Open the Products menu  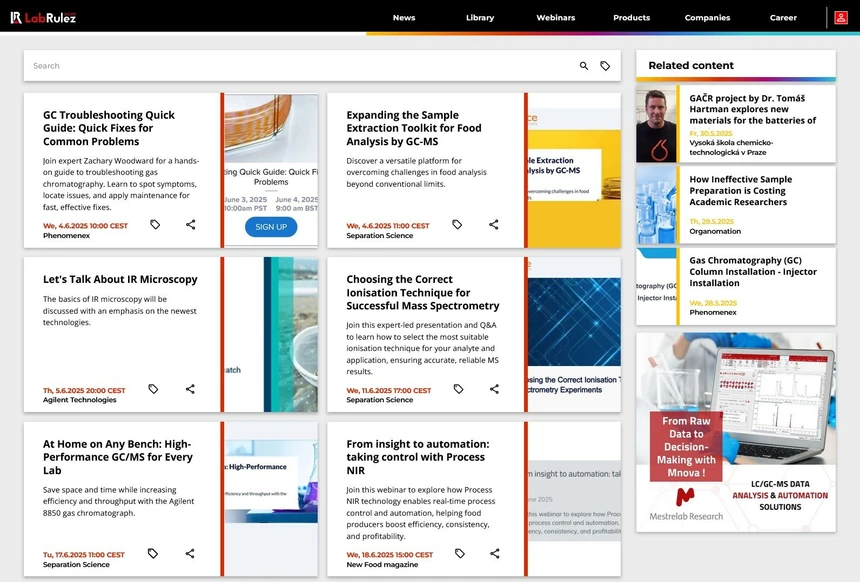pos(631,18)
